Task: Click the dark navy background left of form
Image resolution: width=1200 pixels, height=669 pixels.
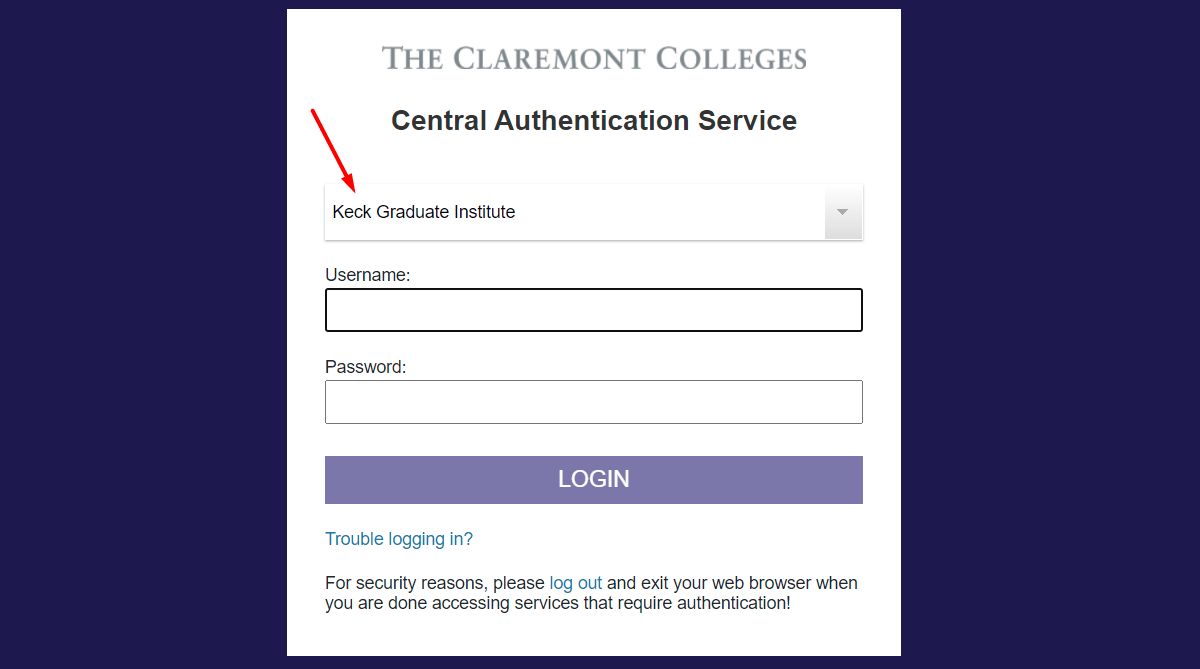Action: (143, 334)
